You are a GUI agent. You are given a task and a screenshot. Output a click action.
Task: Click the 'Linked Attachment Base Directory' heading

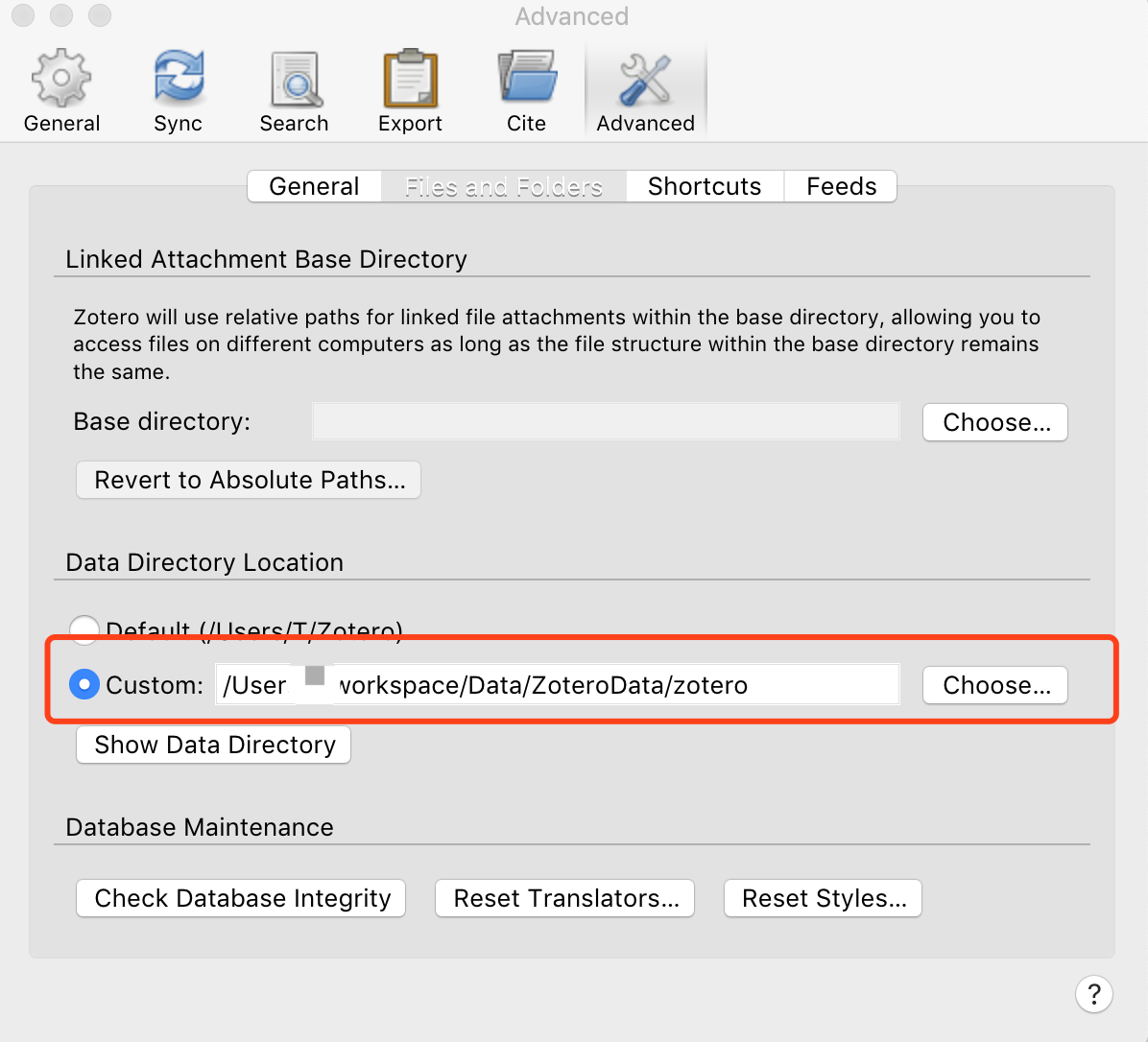point(267,259)
